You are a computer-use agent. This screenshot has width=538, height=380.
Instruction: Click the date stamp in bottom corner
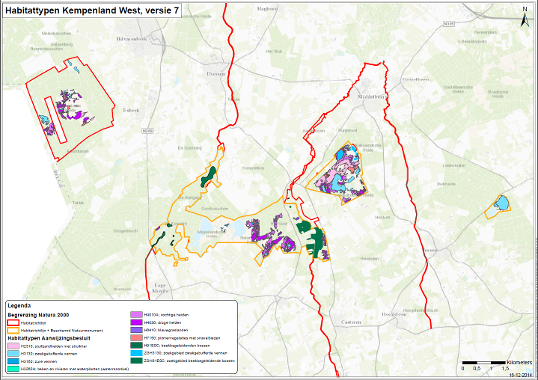521,375
